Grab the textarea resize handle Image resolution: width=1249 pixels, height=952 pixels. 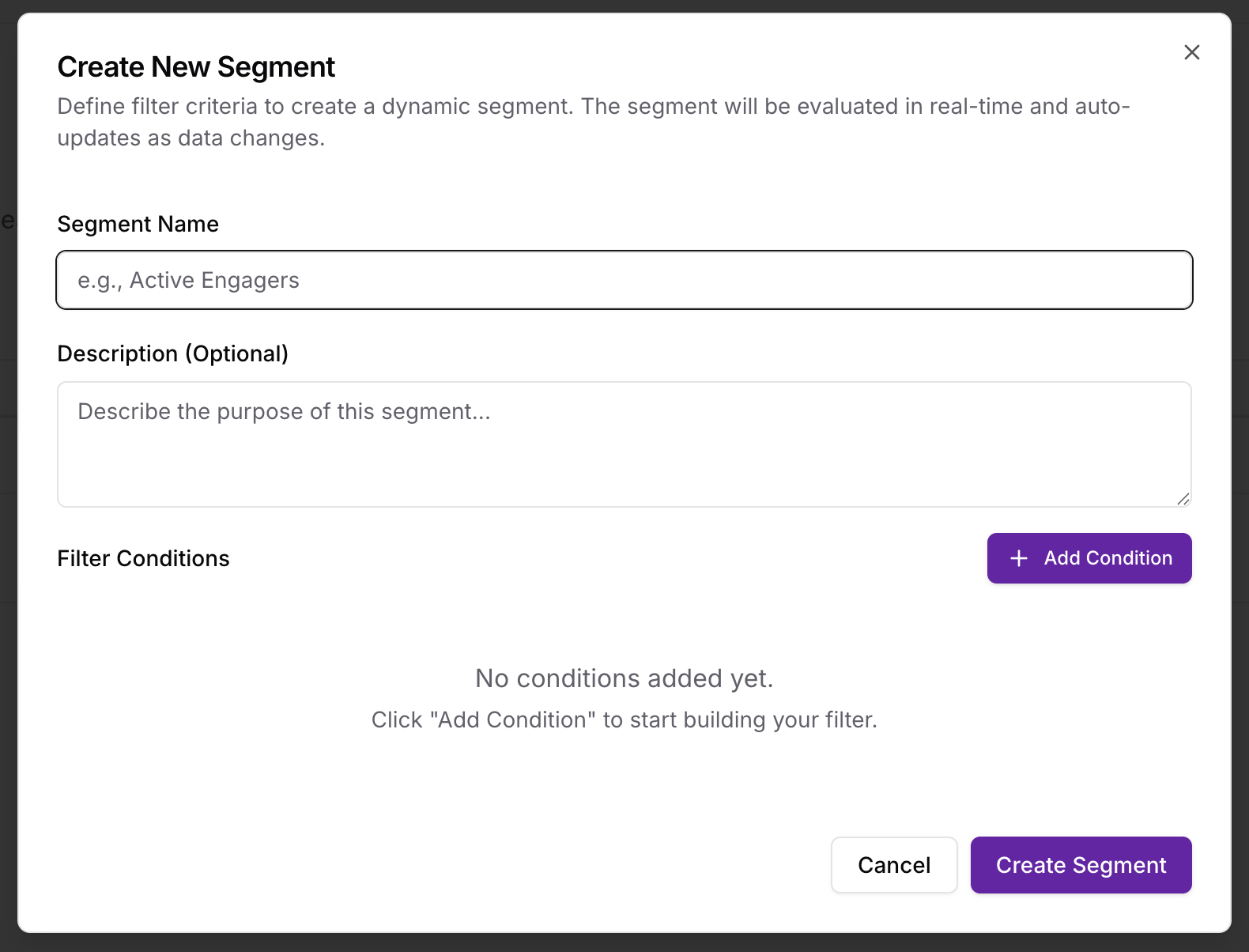[x=1184, y=498]
